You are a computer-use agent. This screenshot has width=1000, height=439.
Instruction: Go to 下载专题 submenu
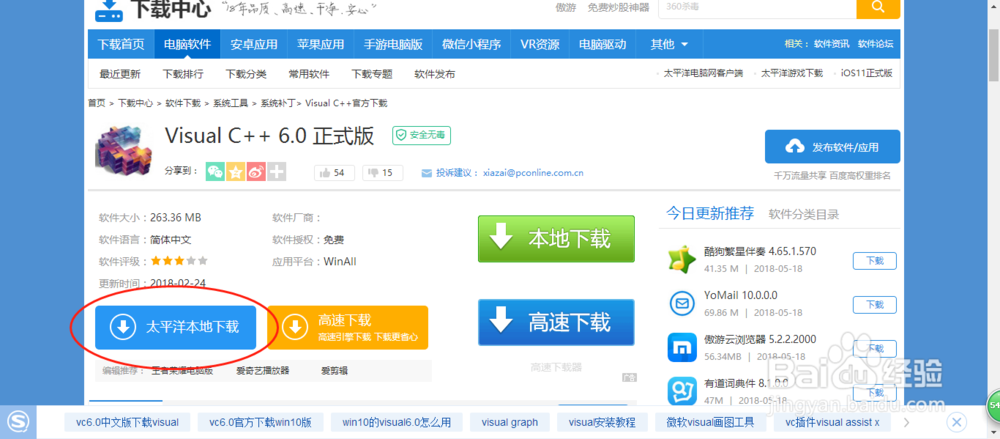pos(372,74)
